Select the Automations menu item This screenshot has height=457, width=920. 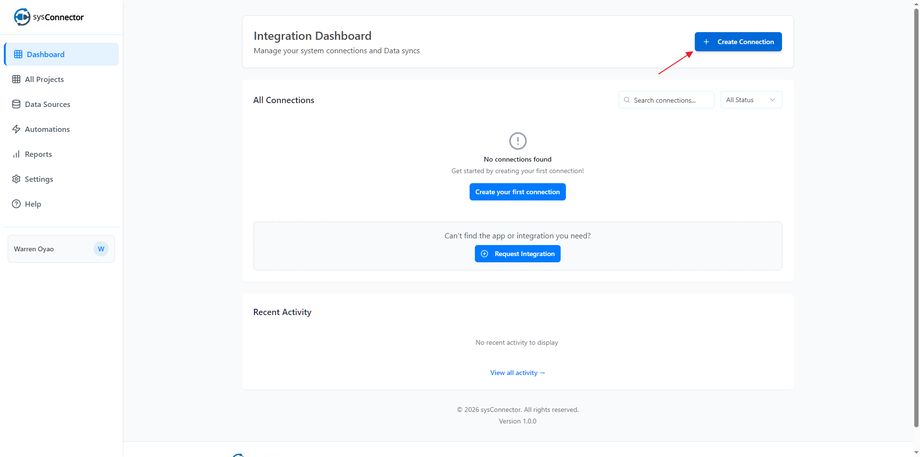(47, 129)
